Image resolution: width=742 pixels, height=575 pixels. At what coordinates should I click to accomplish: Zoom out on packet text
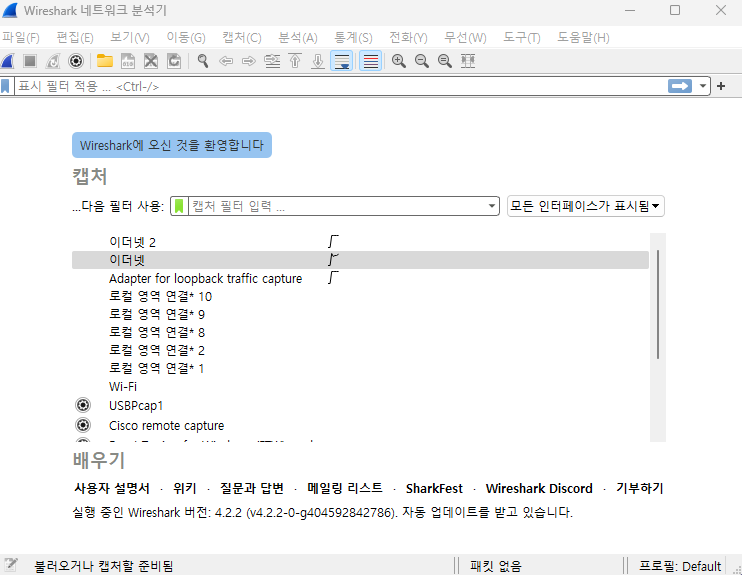click(x=422, y=61)
